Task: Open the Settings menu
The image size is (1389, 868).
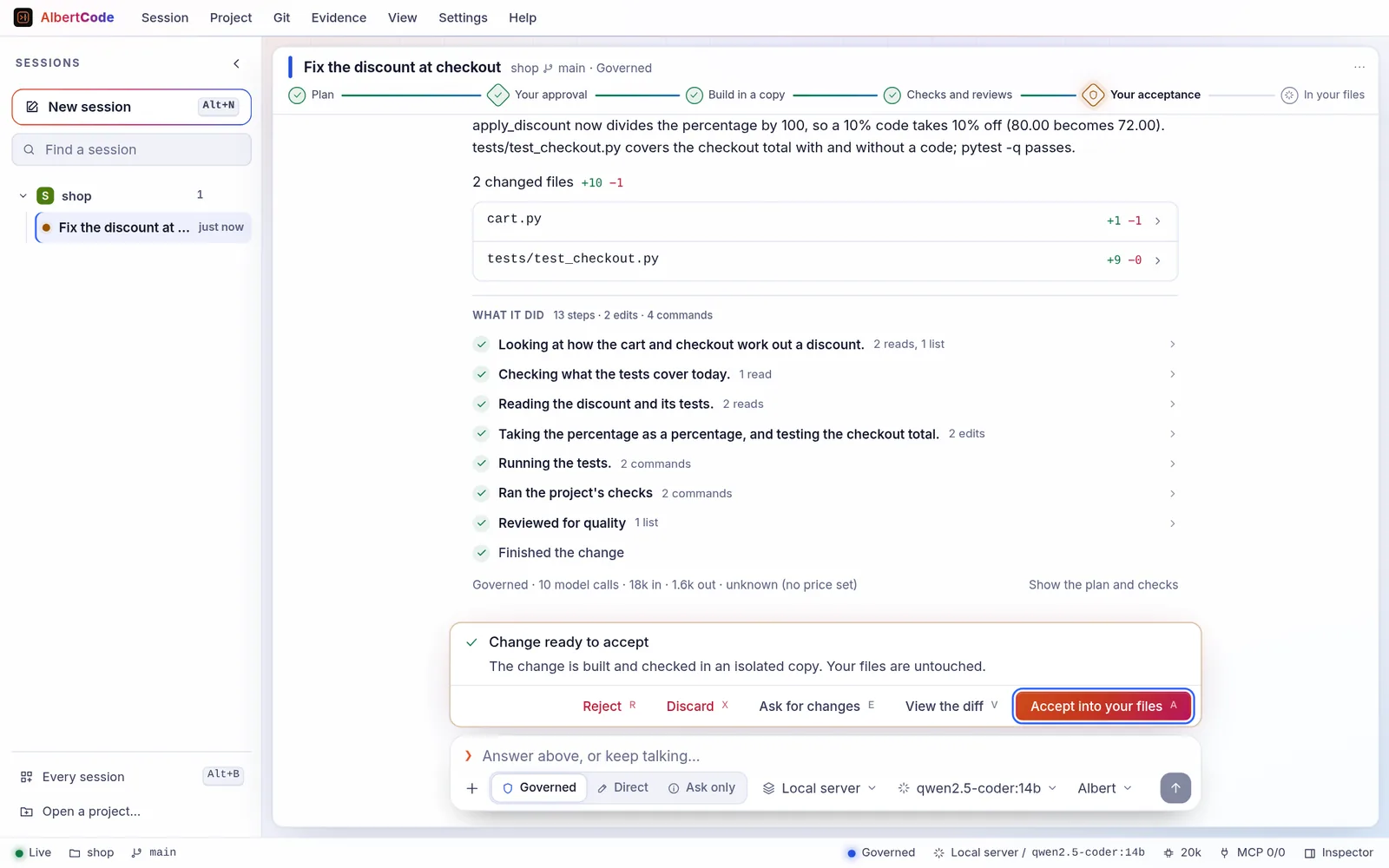Action: pyautogui.click(x=463, y=17)
